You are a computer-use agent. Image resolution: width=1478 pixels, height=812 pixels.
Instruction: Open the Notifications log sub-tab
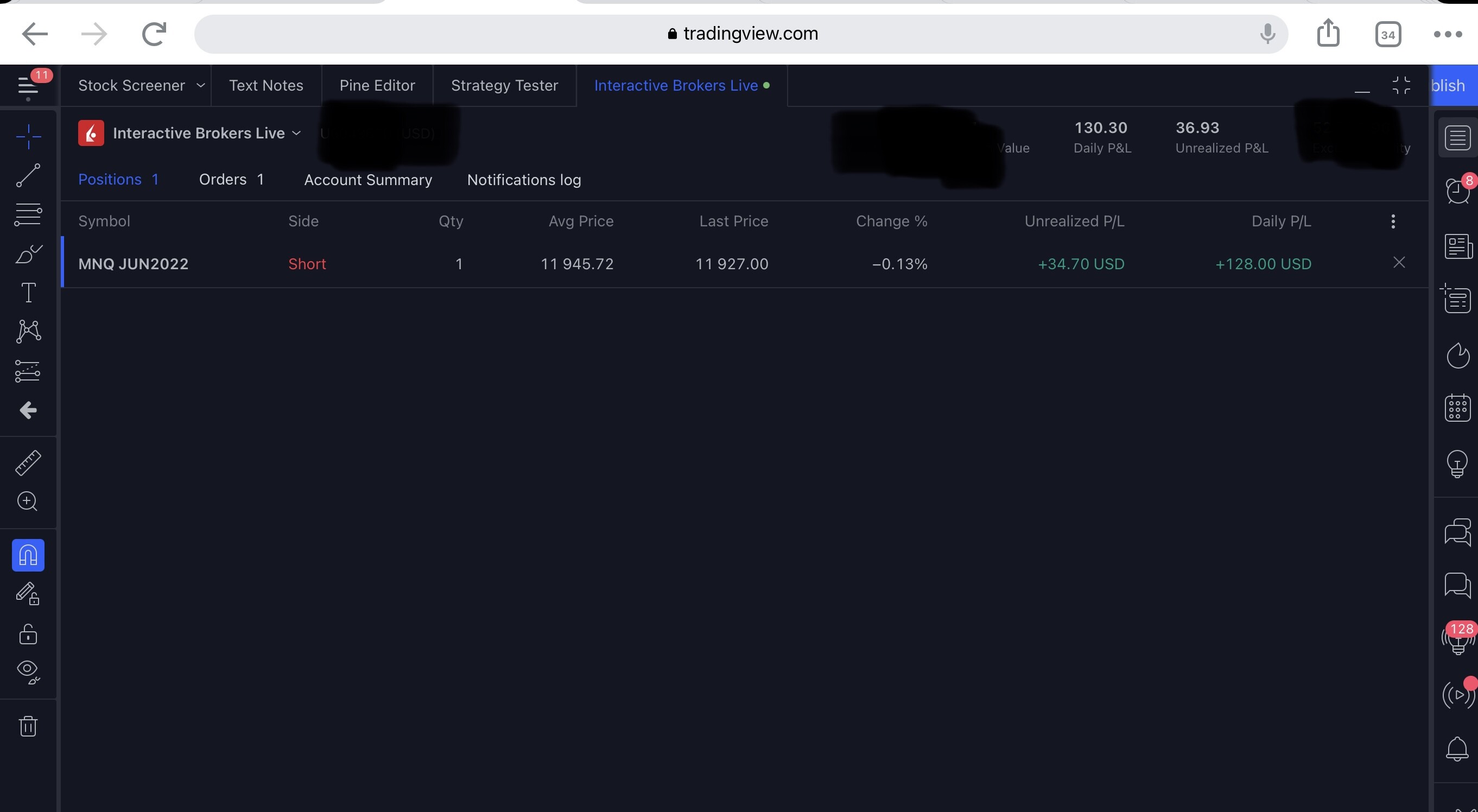coord(524,180)
